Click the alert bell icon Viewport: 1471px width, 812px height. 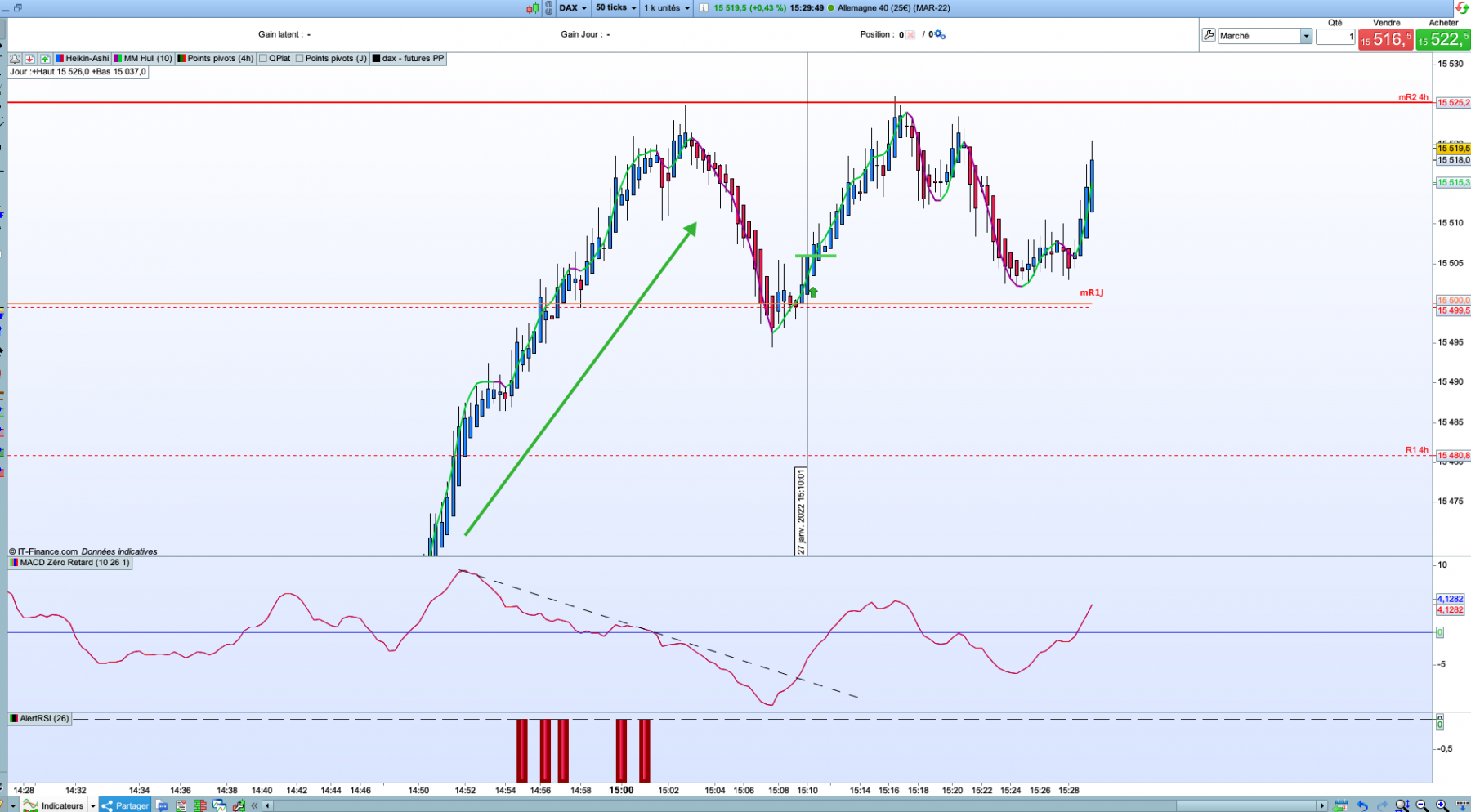pyautogui.click(x=15, y=59)
